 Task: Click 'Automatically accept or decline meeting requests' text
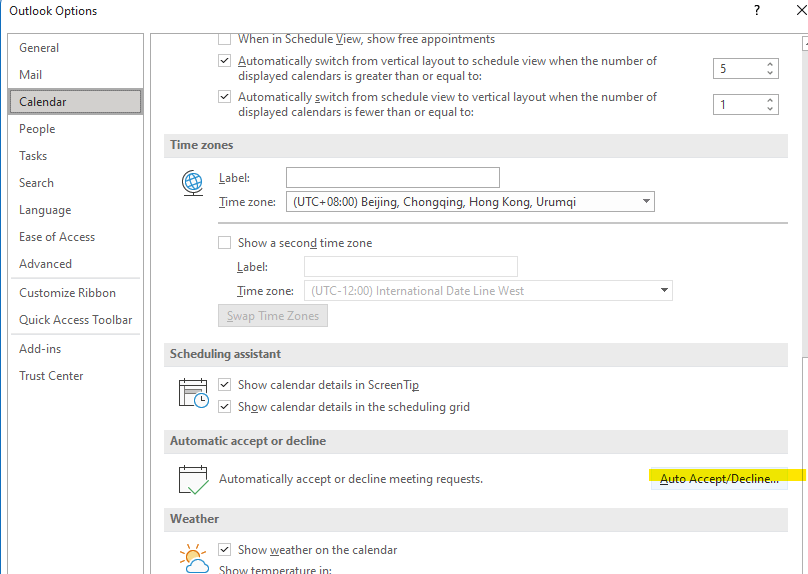pos(351,479)
